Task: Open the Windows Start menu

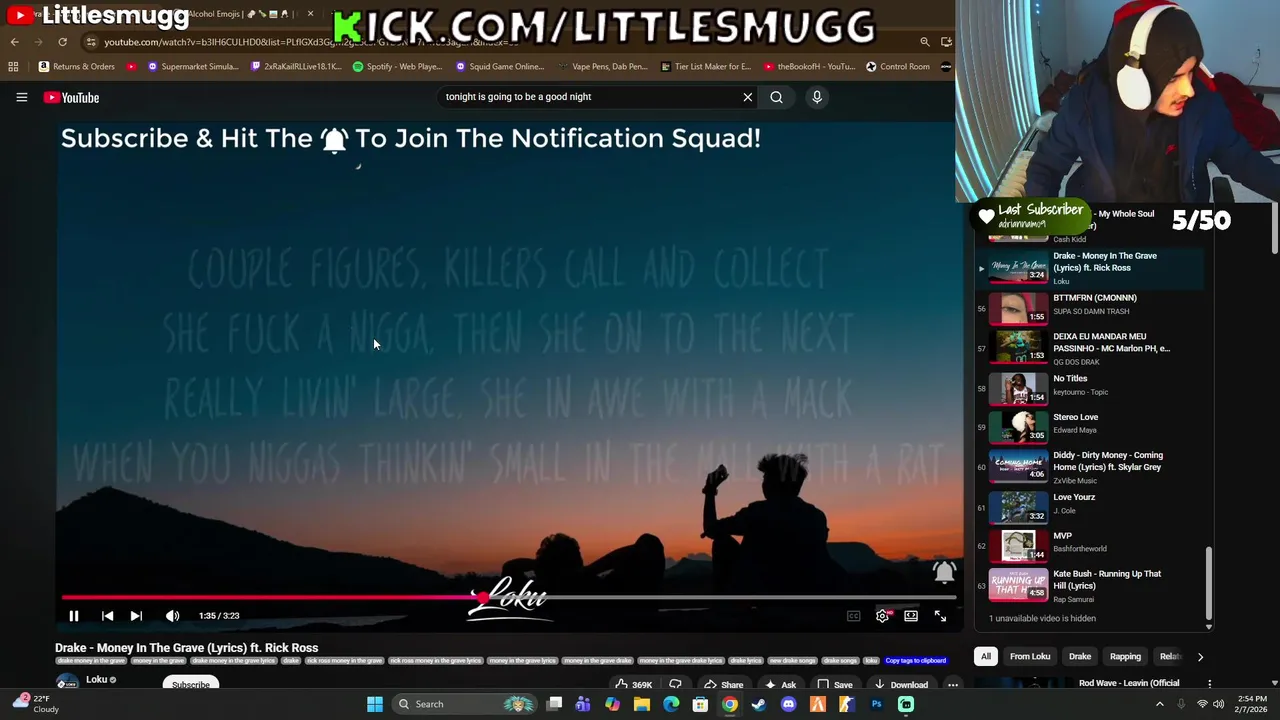Action: pos(375,704)
